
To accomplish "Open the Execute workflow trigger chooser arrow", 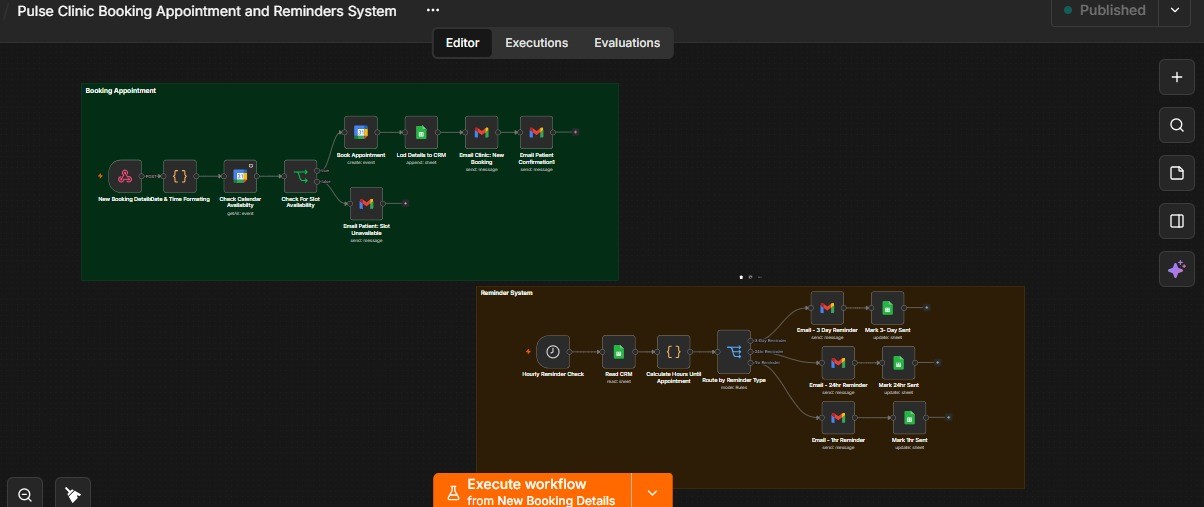I will click(652, 492).
